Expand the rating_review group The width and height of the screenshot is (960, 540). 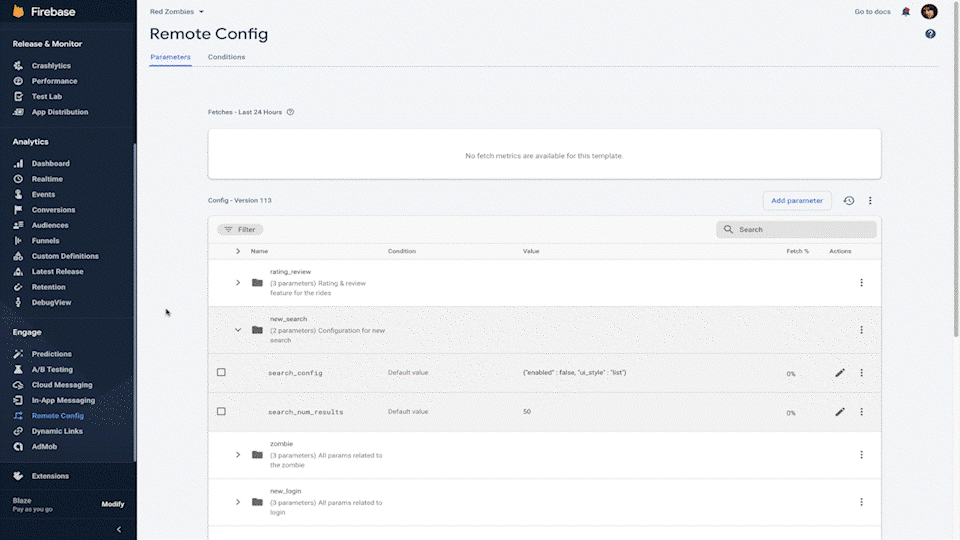[238, 283]
